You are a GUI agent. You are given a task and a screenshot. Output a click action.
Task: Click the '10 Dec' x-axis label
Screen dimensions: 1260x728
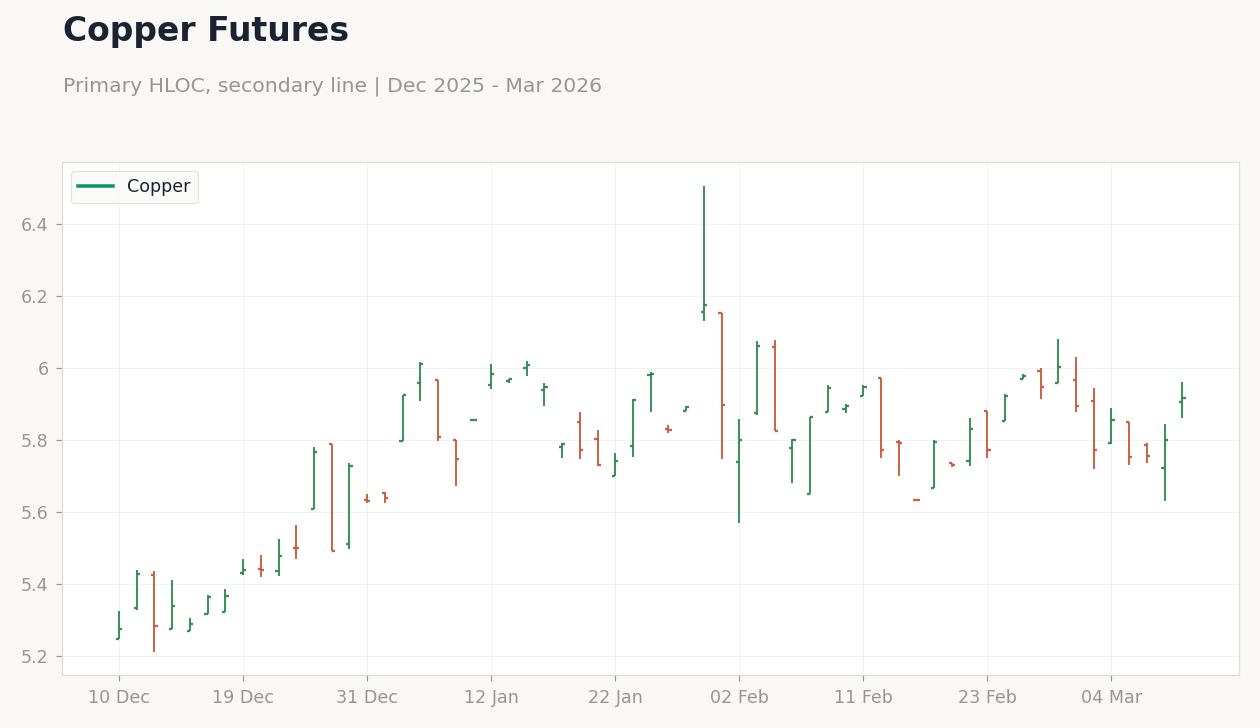119,698
